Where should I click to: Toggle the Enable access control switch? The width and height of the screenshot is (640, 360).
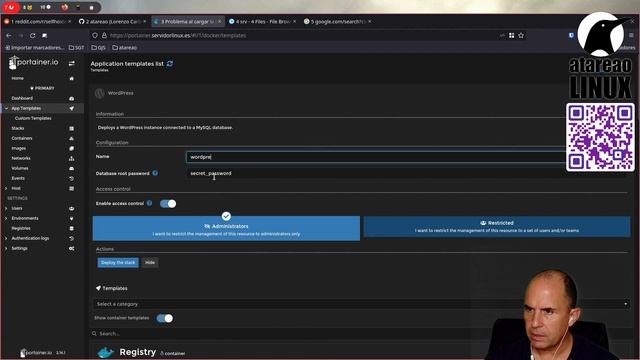(168, 204)
